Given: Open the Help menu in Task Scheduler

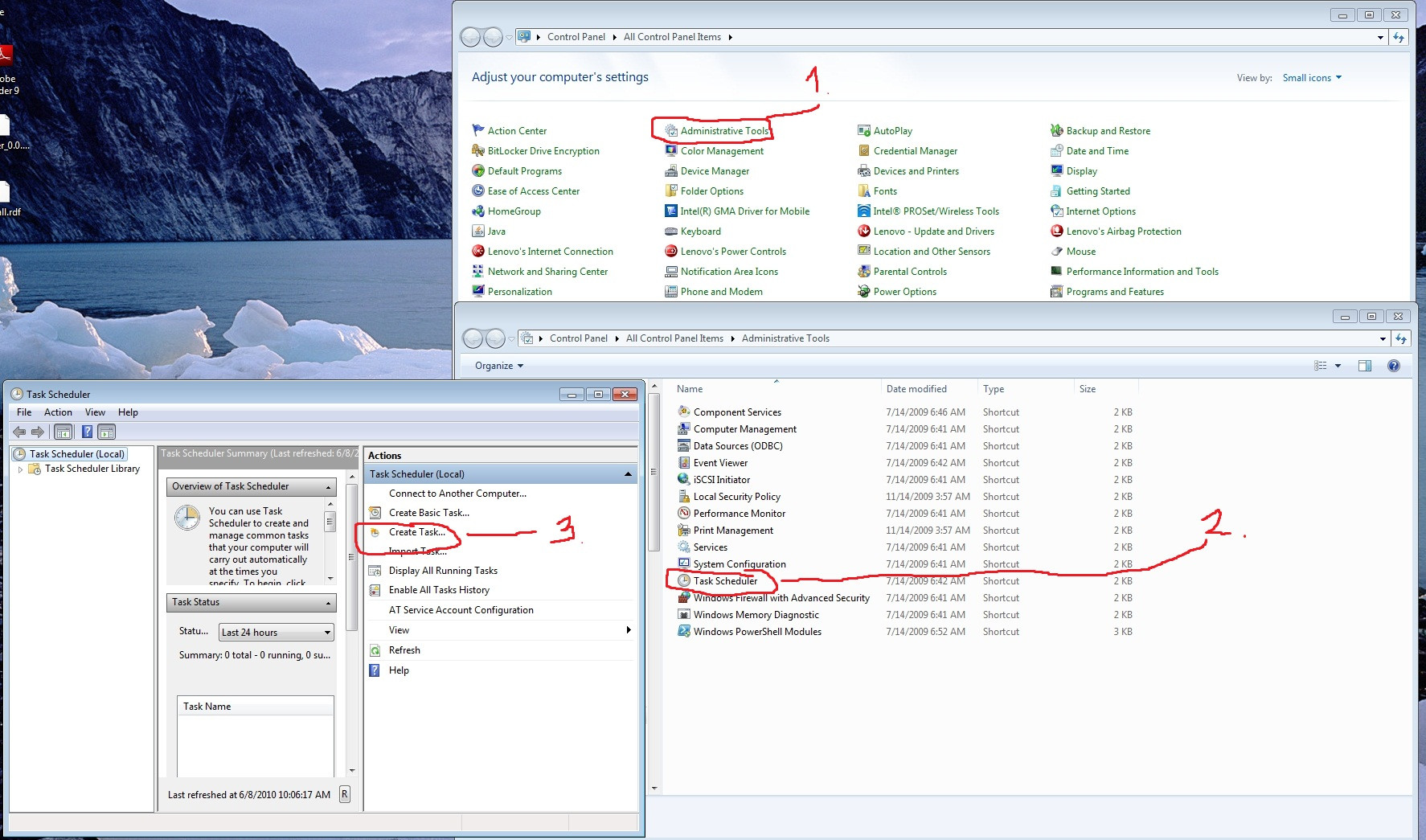Looking at the screenshot, I should 128,412.
